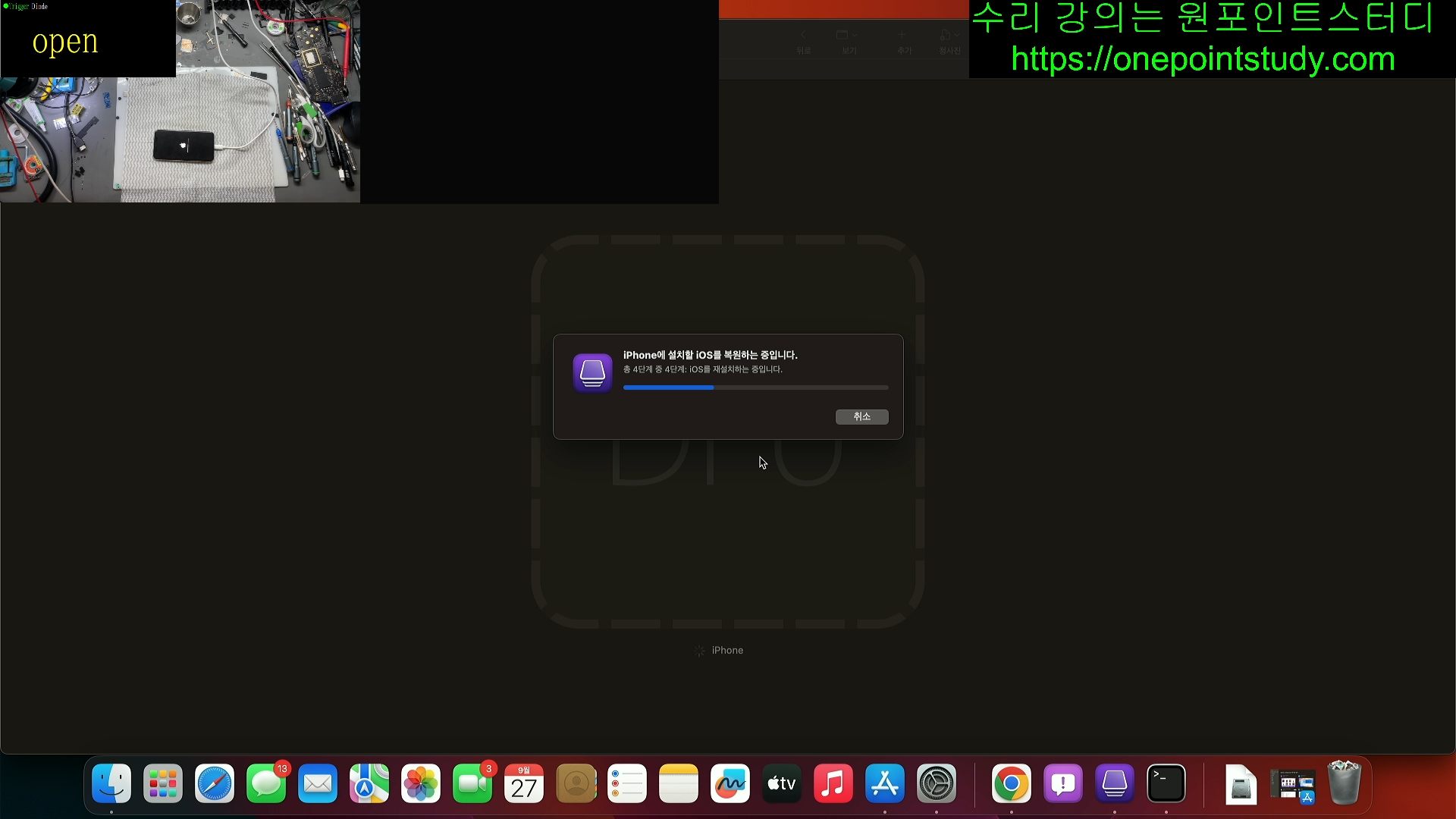Click the 뒤로 (Back) toolbar arrow
The width and height of the screenshot is (1456, 819).
pos(803,35)
